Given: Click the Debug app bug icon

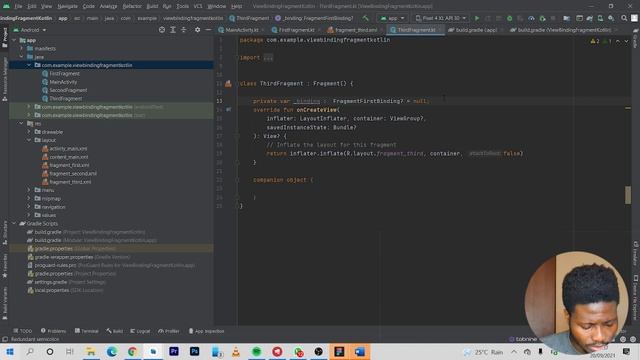Looking at the screenshot, I should (509, 18).
